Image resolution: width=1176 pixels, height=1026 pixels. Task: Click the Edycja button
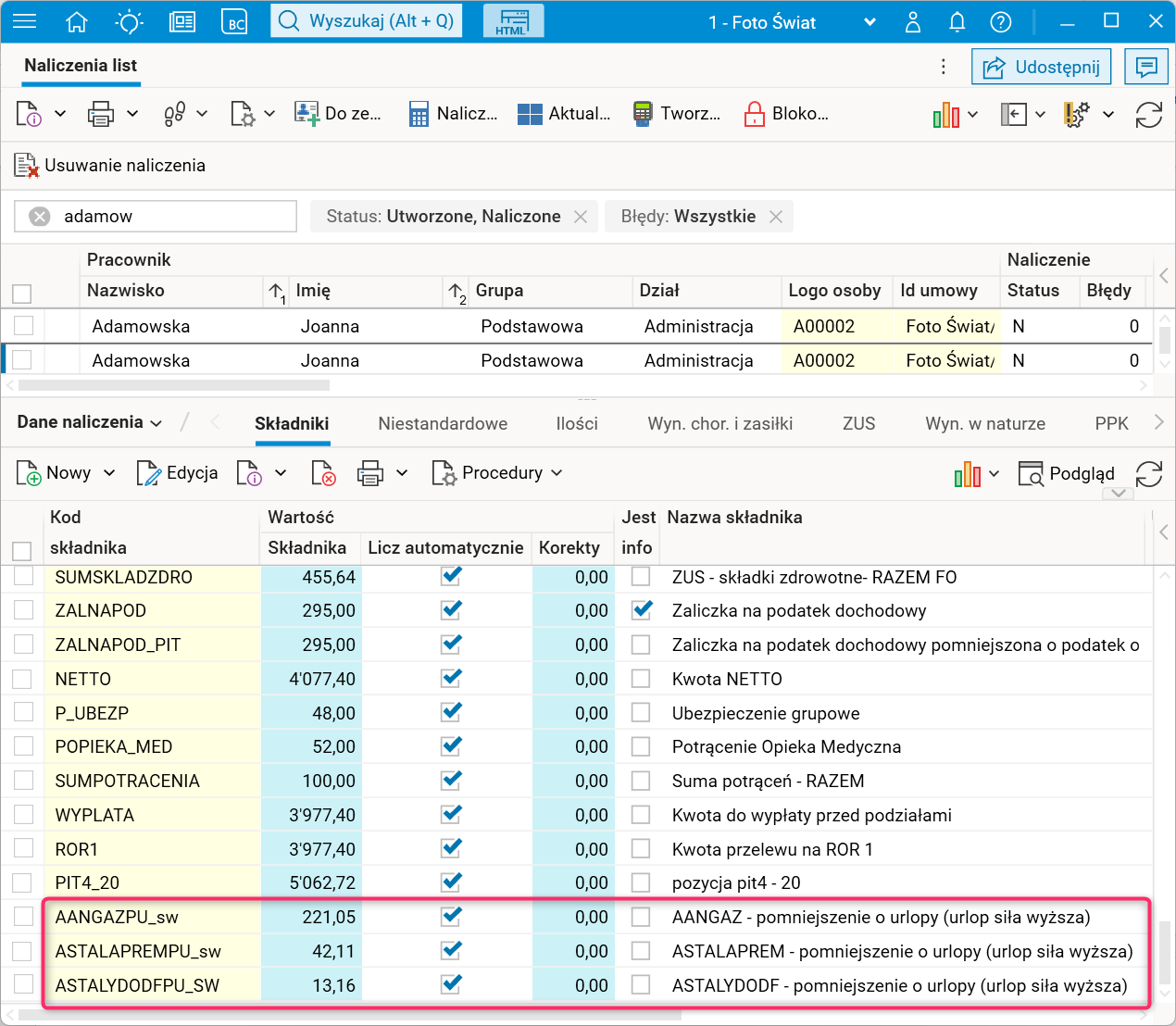point(178,473)
